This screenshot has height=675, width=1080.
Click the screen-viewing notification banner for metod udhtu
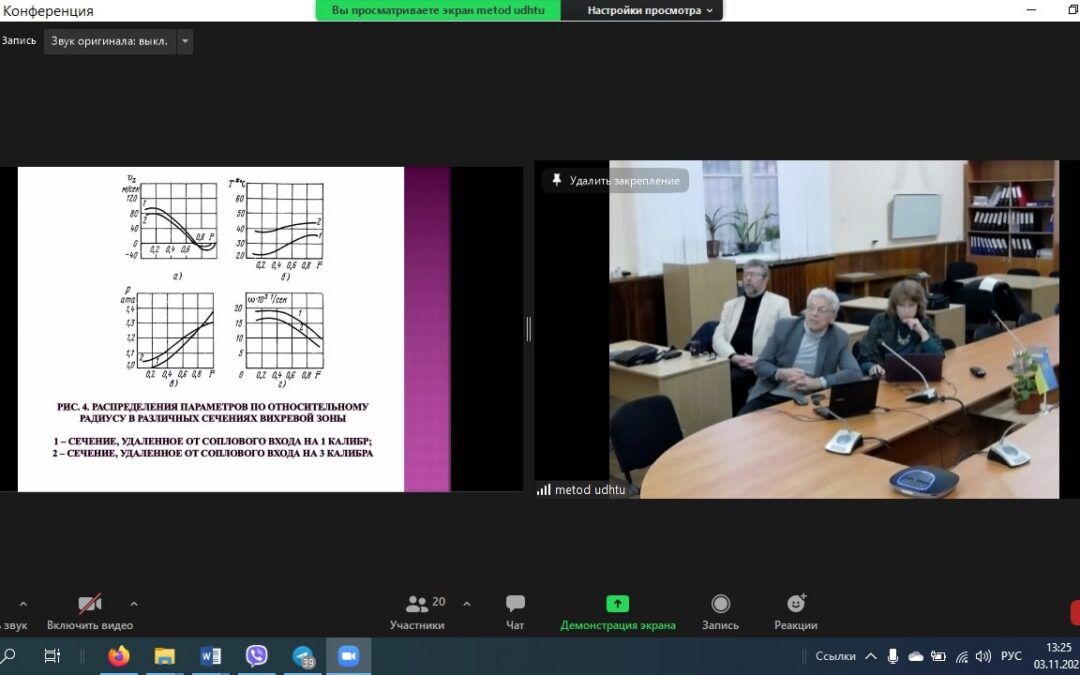(x=438, y=10)
